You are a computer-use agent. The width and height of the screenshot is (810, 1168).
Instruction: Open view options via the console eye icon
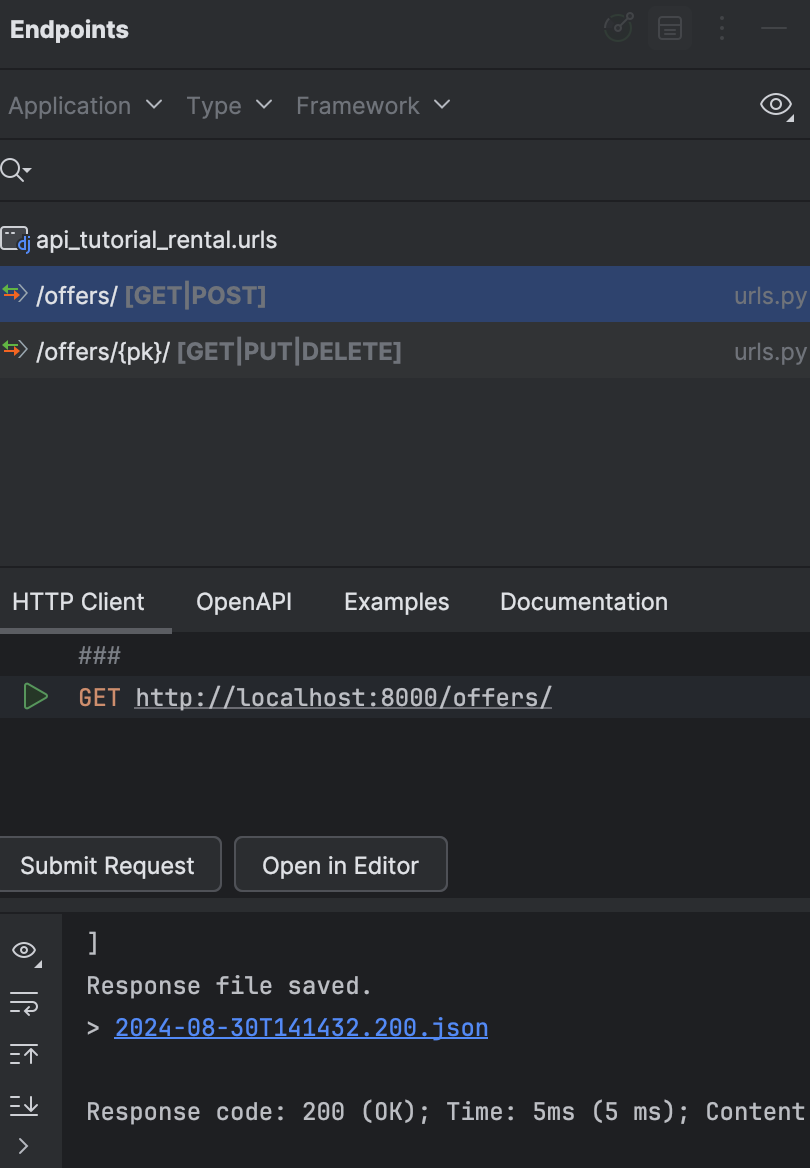click(x=24, y=950)
